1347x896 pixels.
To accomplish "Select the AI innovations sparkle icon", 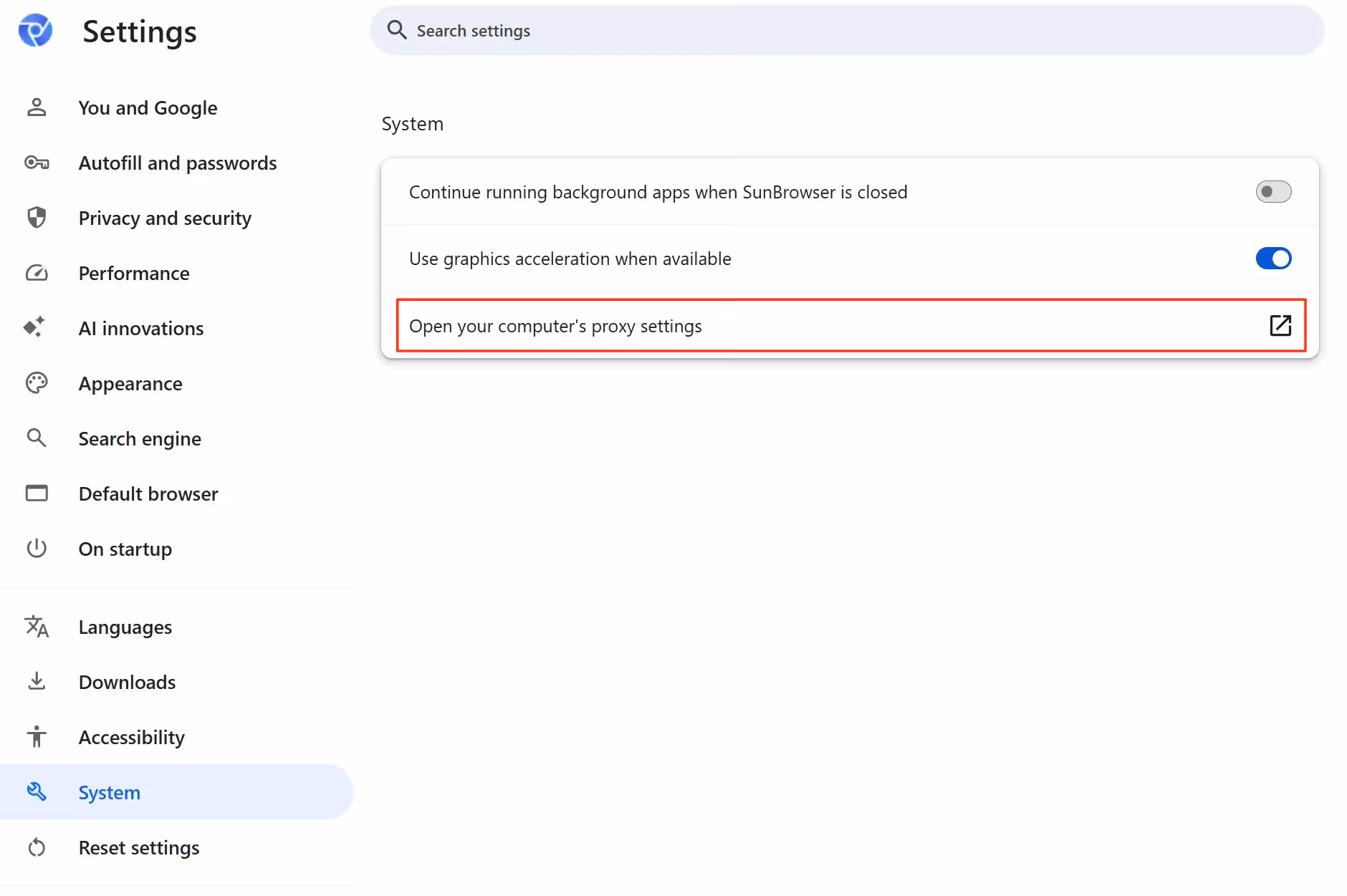I will (x=36, y=327).
